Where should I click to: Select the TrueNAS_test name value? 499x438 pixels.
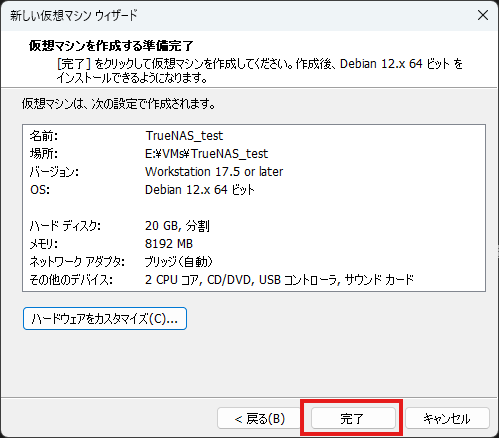click(184, 136)
